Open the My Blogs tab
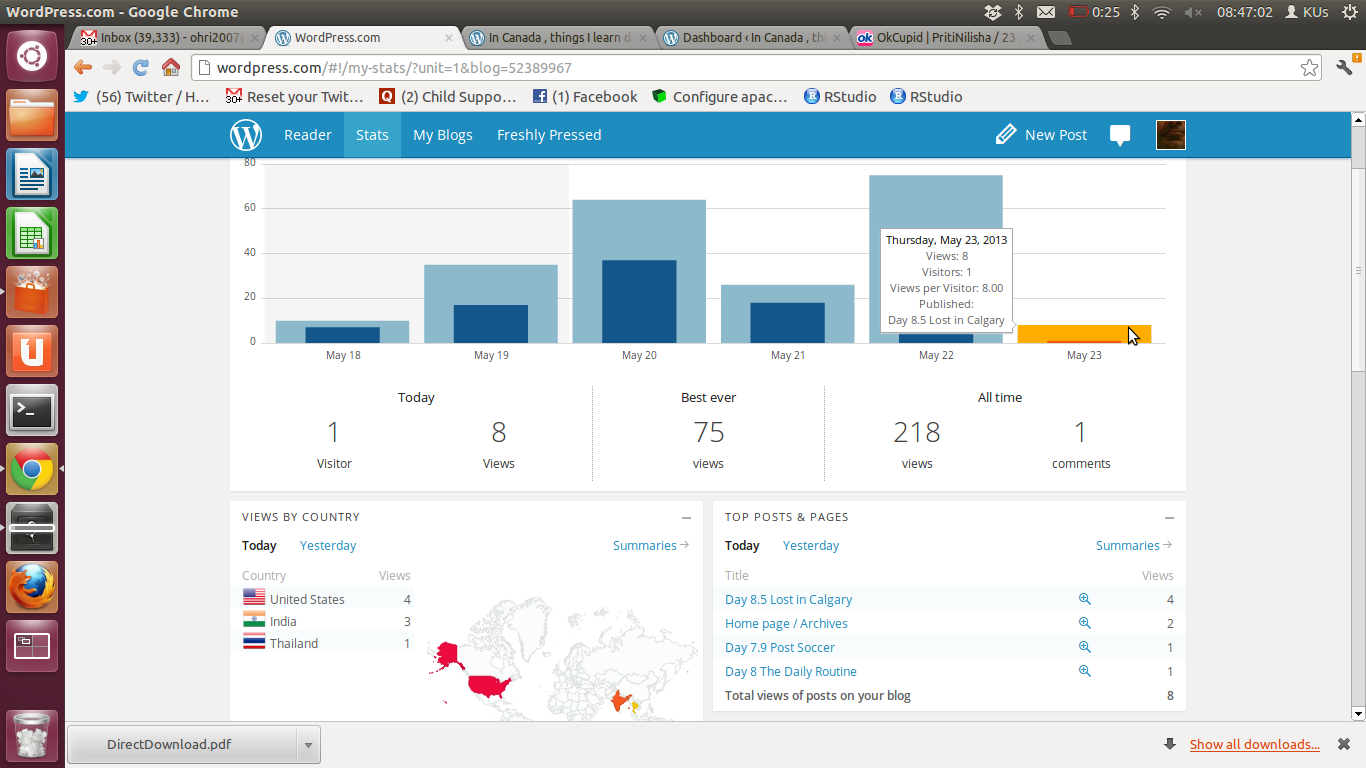The image size is (1366, 768). [x=442, y=135]
